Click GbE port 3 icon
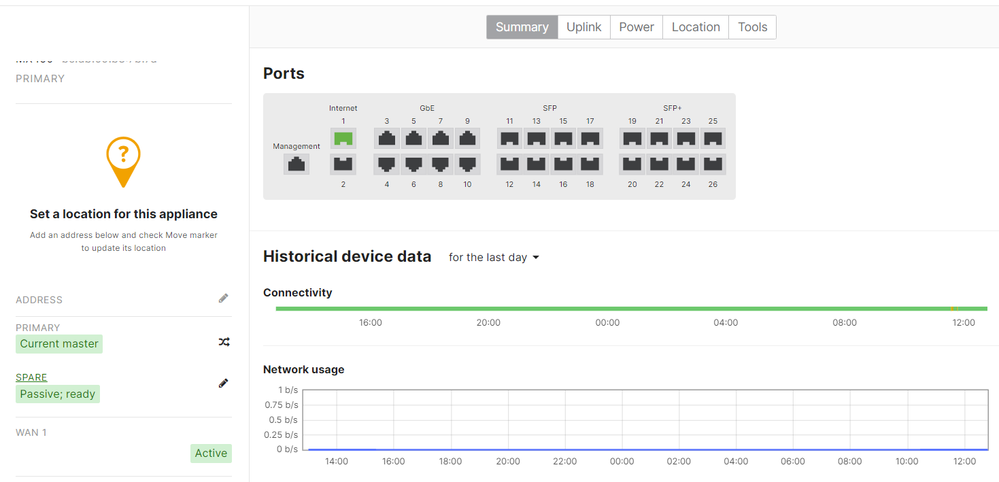This screenshot has width=999, height=482. pyautogui.click(x=387, y=138)
